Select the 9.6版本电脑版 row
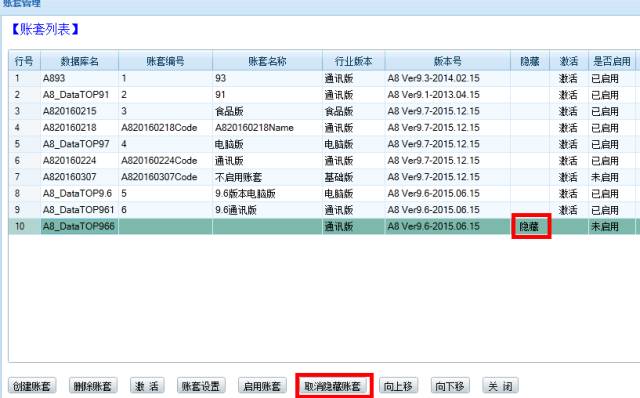The image size is (640, 398). (x=322, y=193)
